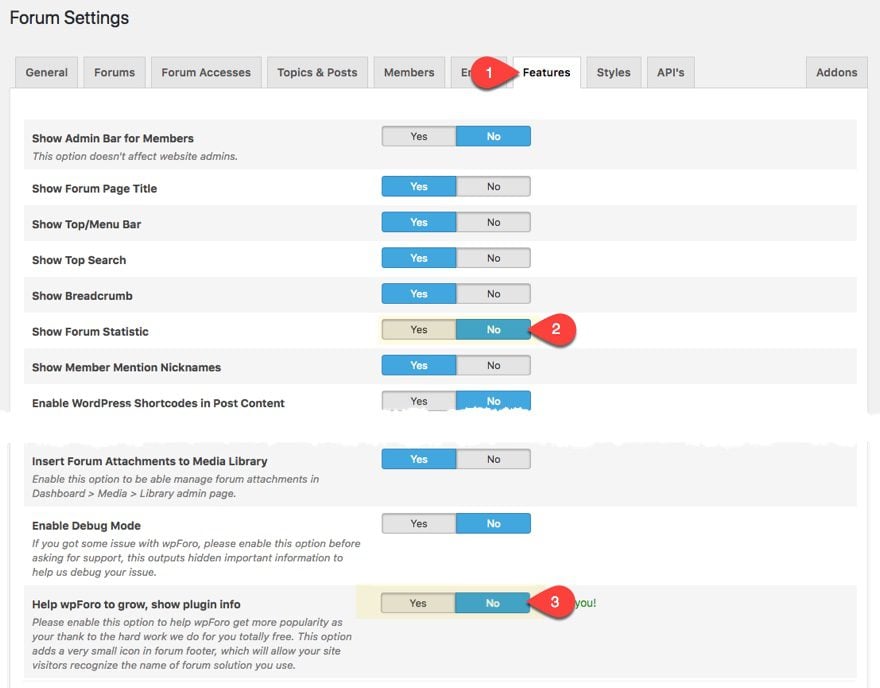Choose No for Insert Attachments to Media Library

coord(493,459)
